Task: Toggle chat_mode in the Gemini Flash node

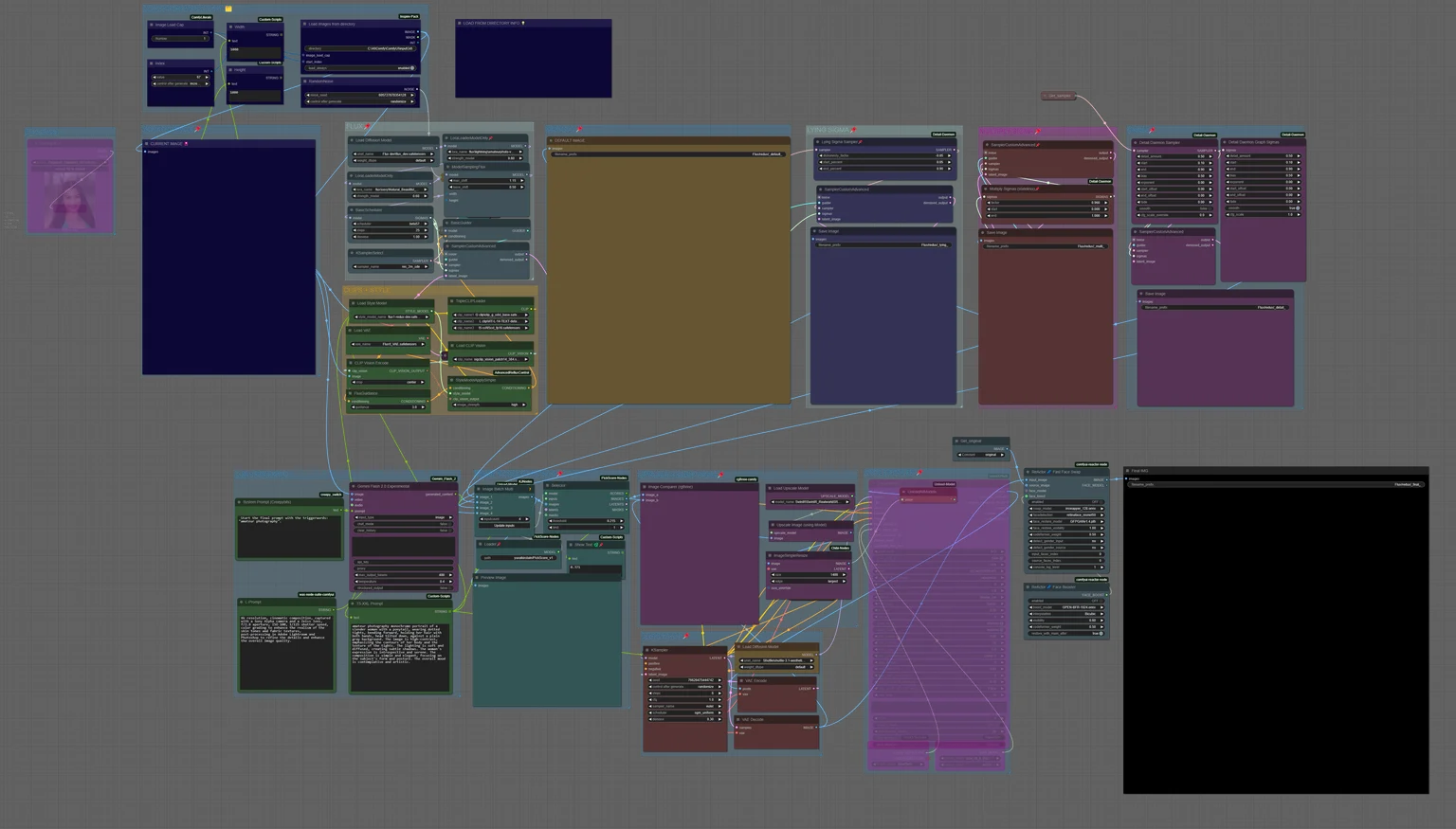Action: tap(403, 524)
